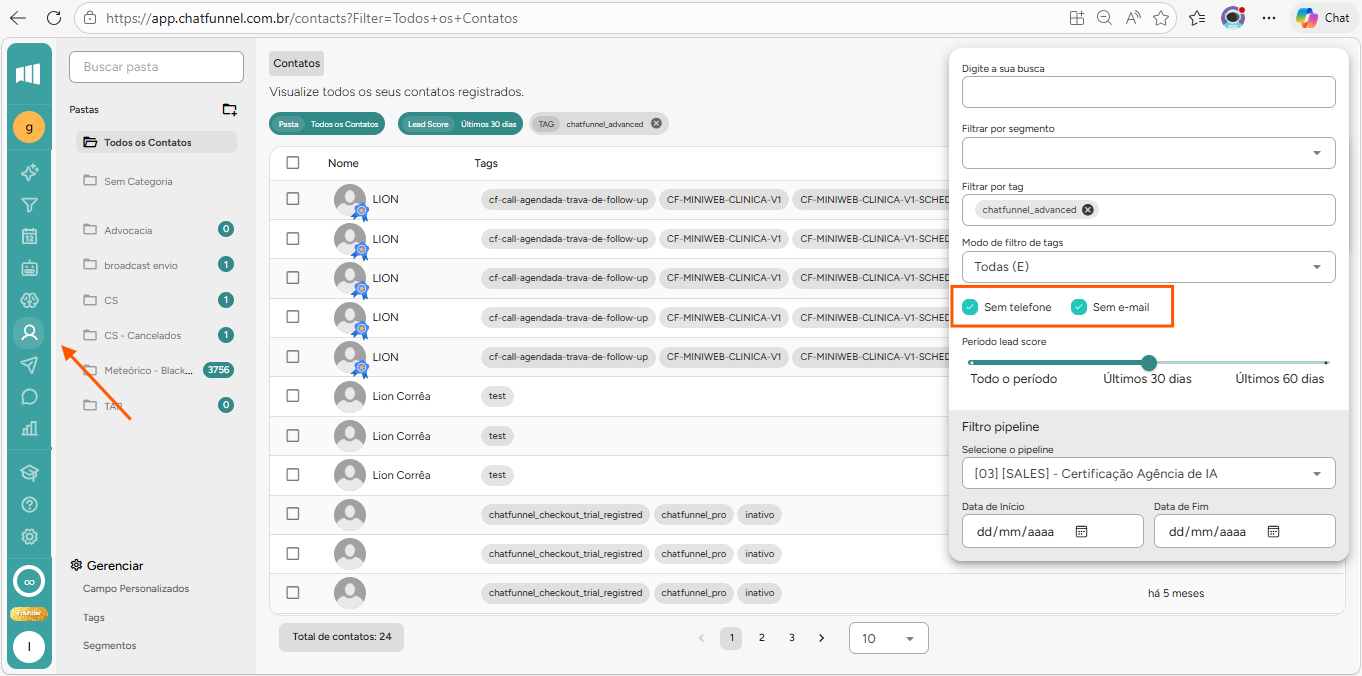
Task: Open the chat bubble conversations icon
Action: [29, 397]
